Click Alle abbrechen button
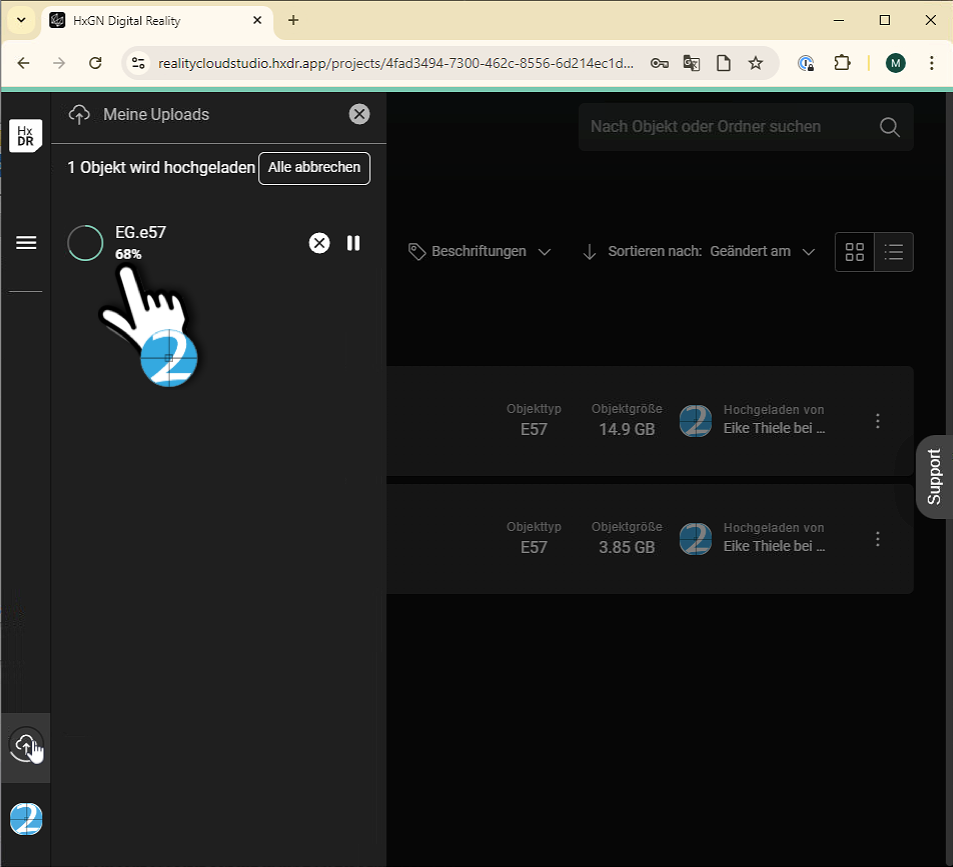This screenshot has width=953, height=867. click(x=314, y=168)
